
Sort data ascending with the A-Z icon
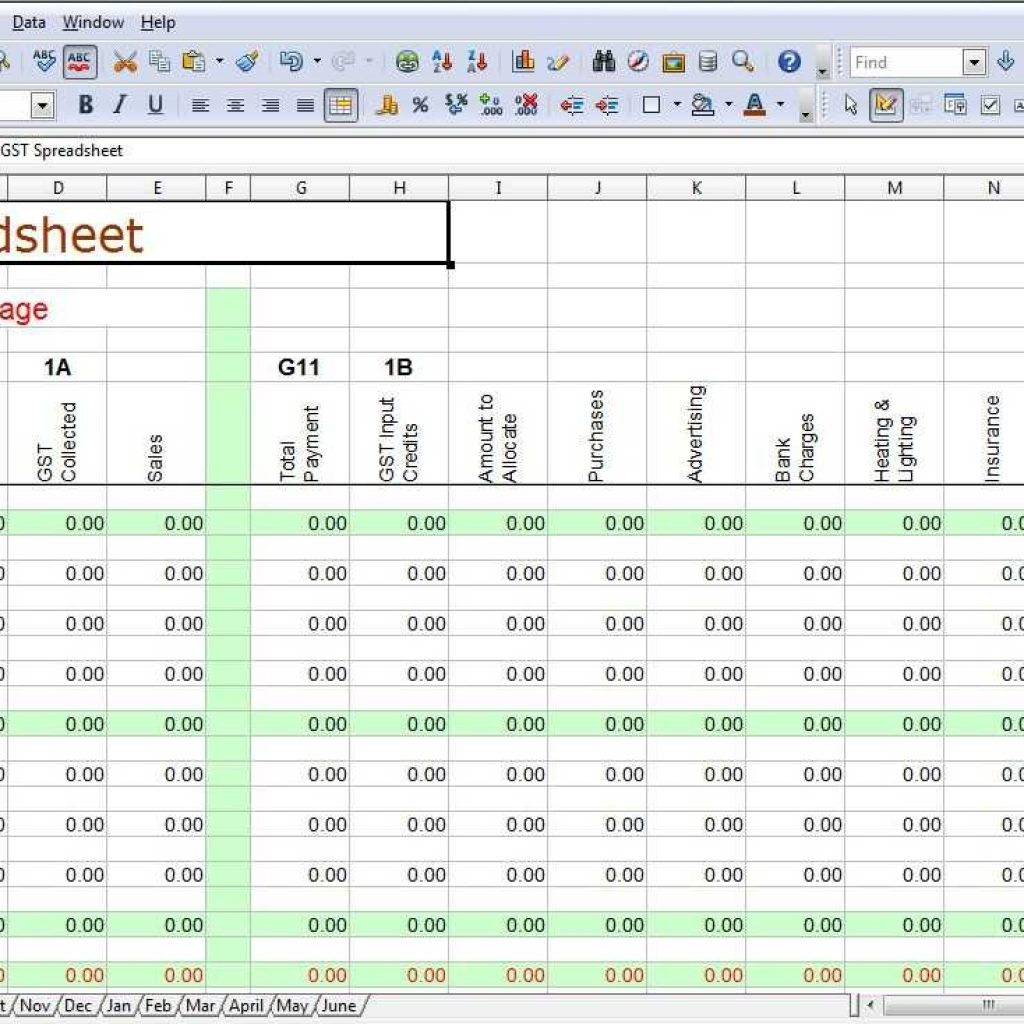[x=440, y=60]
